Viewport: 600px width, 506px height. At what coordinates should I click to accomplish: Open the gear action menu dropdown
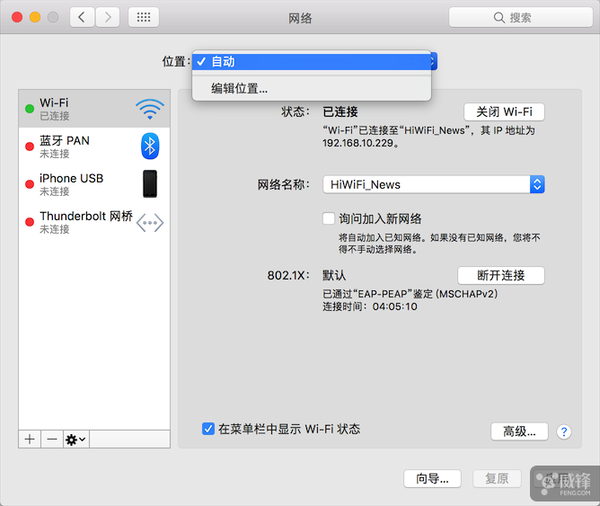point(75,439)
